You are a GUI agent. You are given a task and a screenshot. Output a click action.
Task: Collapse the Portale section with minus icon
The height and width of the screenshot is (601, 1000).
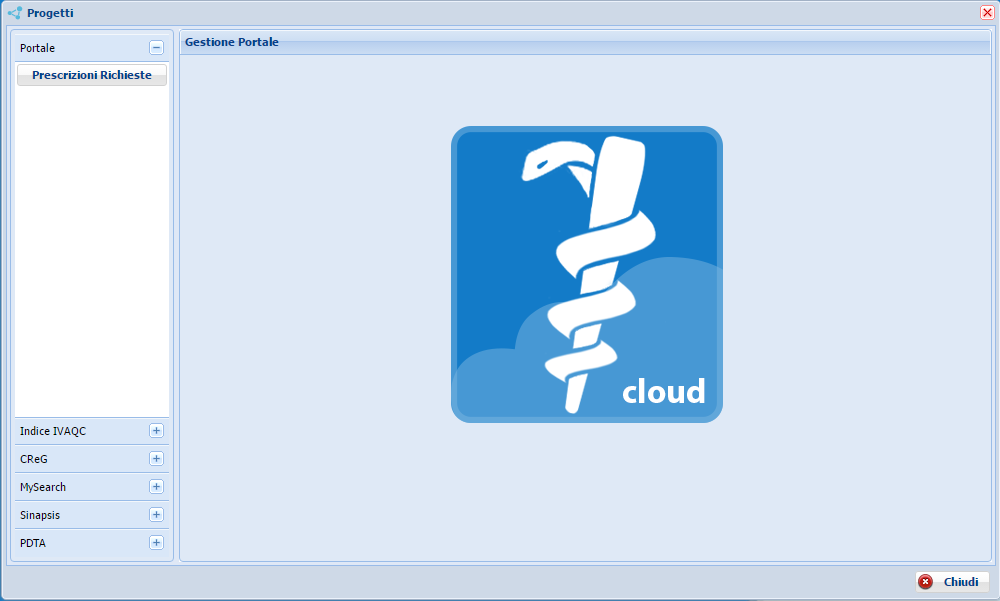point(156,48)
